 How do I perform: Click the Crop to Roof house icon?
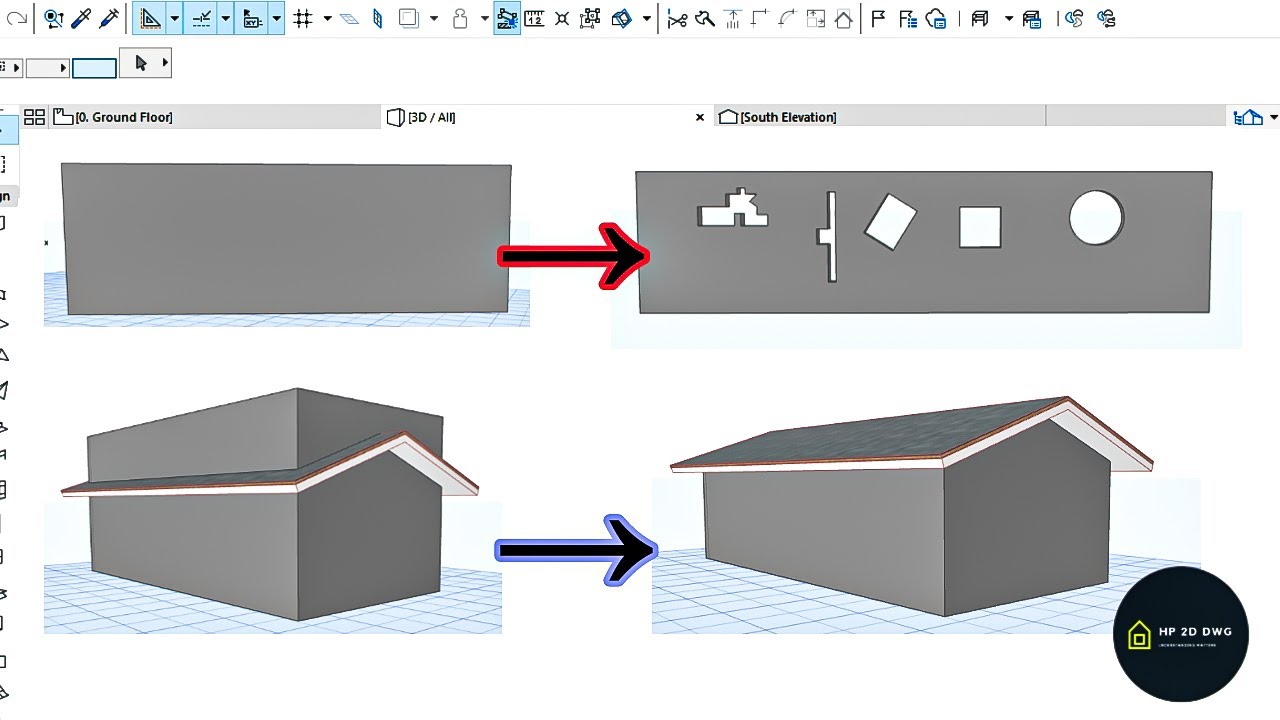844,18
